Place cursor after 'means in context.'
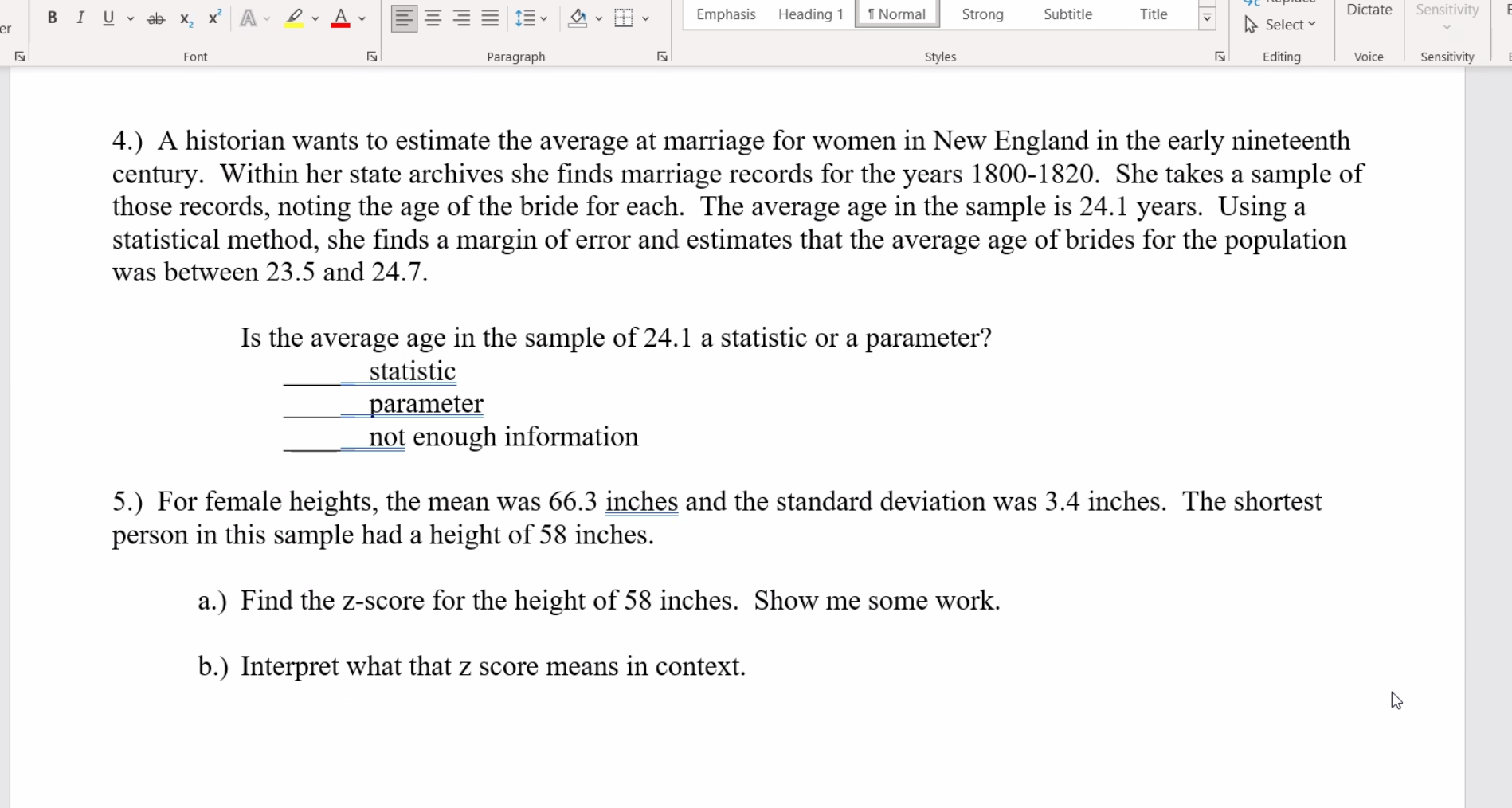This screenshot has height=808, width=1512. pos(747,667)
